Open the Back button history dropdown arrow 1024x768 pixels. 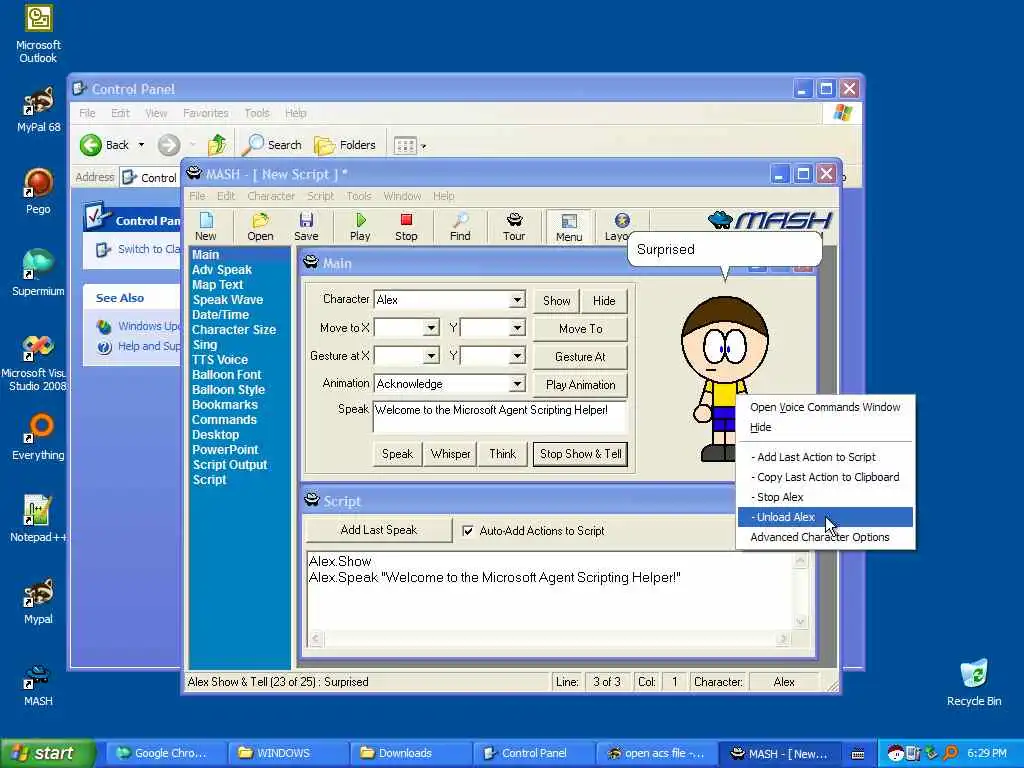141,145
